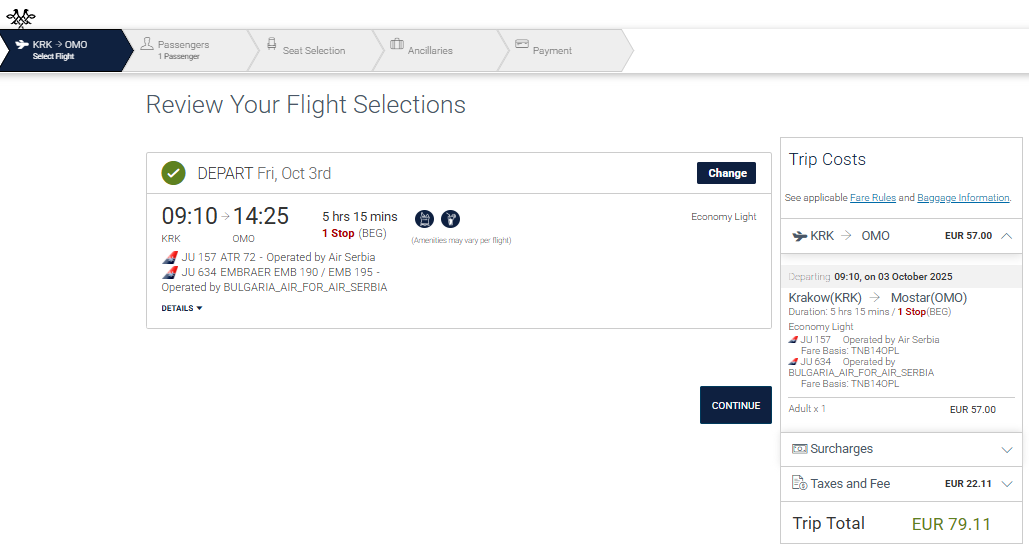1029x547 pixels.
Task: Expand the flight DETAILS dropdown
Action: pyautogui.click(x=182, y=308)
